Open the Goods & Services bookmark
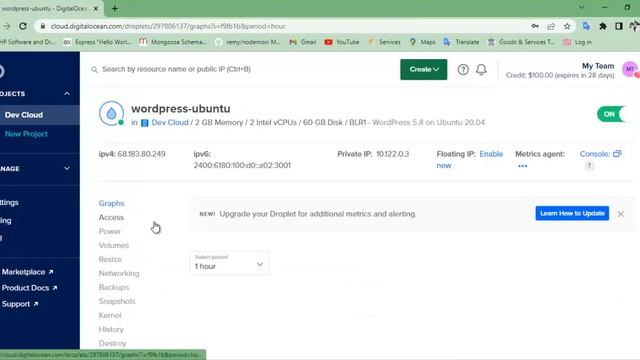Screen dimensions: 640x360 [x=521, y=42]
